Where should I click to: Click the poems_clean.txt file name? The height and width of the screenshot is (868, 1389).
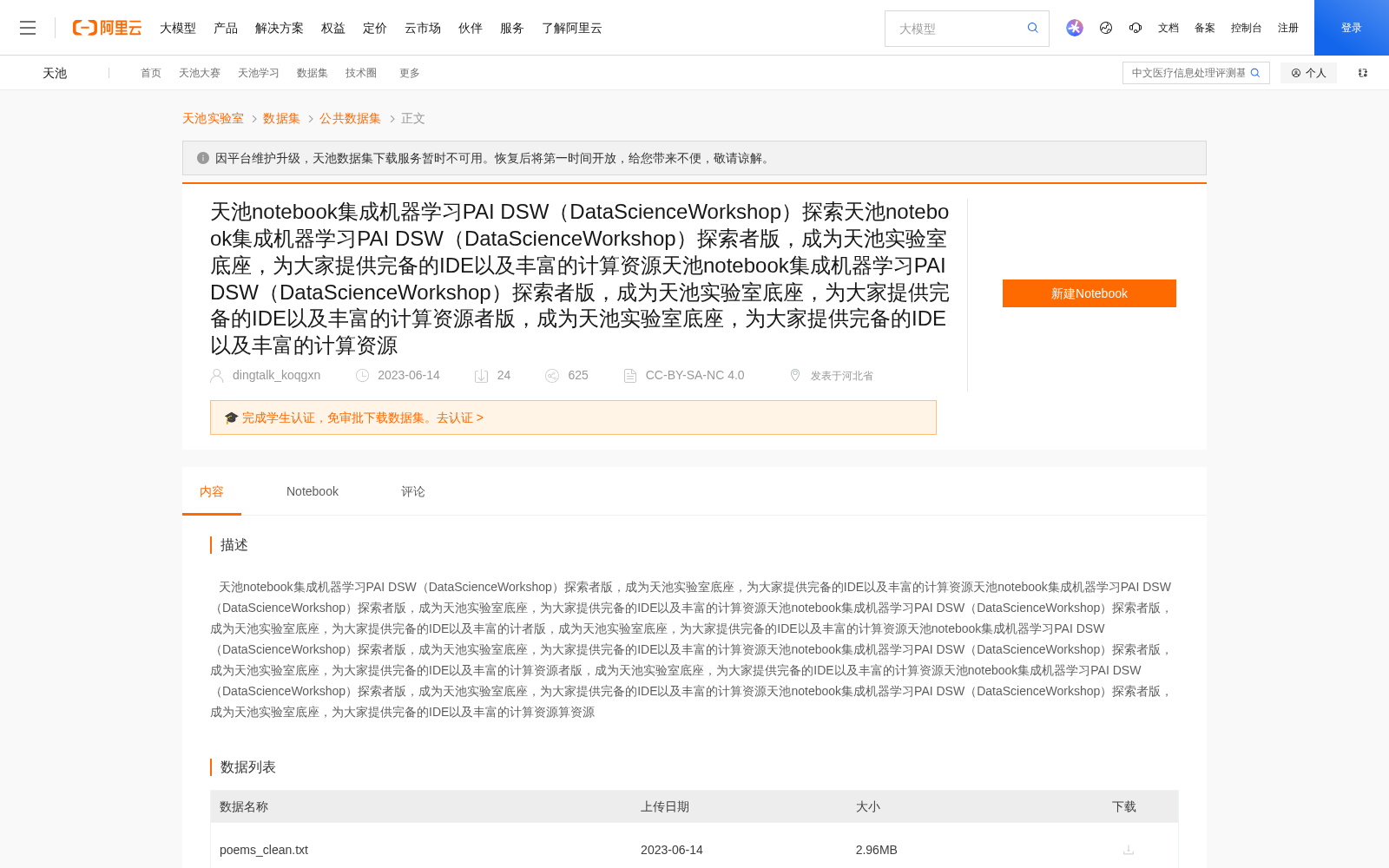(264, 850)
